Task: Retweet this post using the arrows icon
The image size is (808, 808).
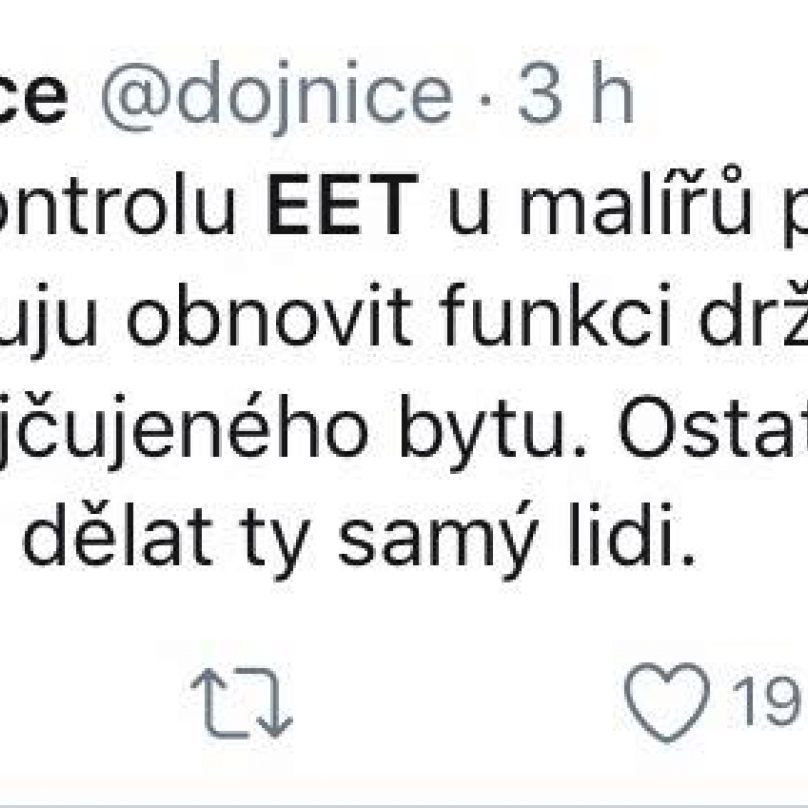Action: [x=242, y=703]
